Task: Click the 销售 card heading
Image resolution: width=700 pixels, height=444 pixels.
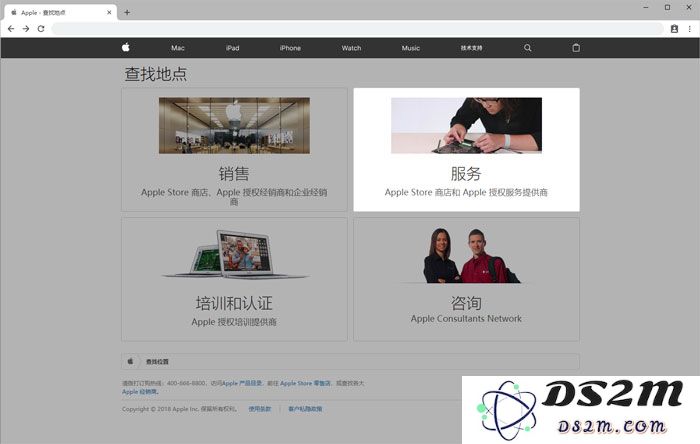Action: (x=234, y=174)
